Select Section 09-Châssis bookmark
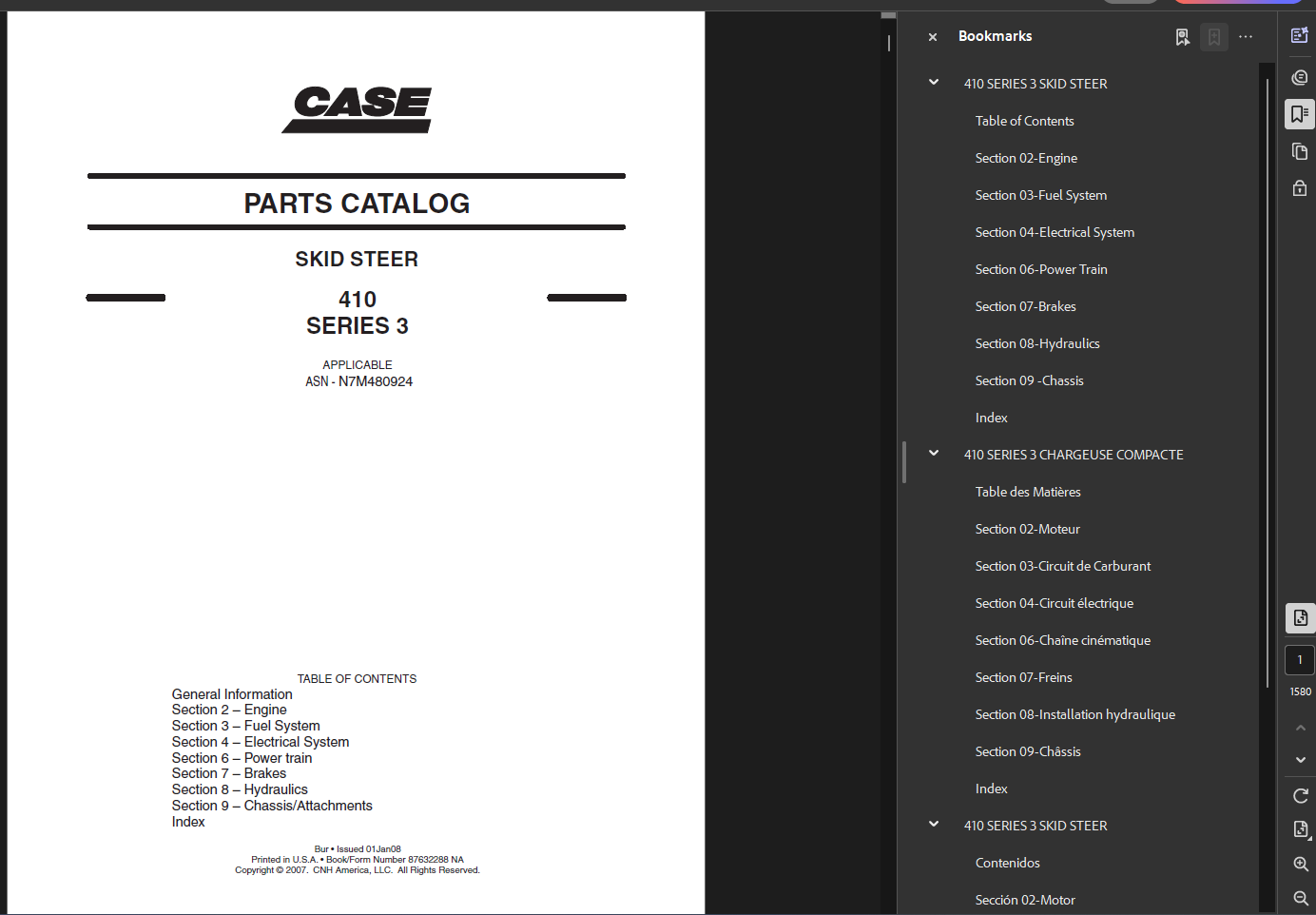Image resolution: width=1316 pixels, height=915 pixels. point(1028,751)
